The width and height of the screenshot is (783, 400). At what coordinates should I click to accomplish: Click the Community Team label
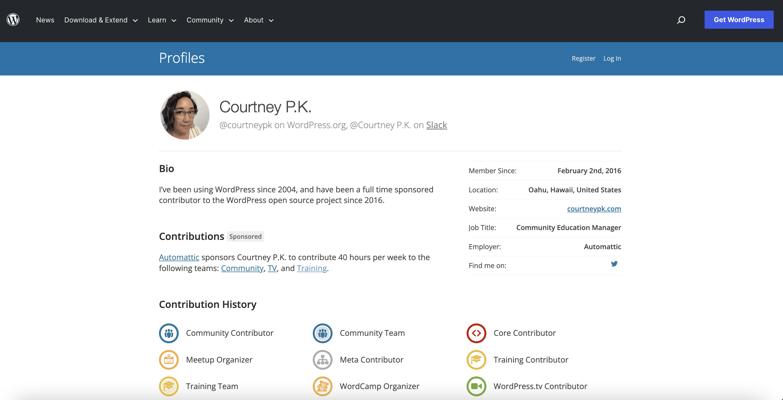point(373,333)
